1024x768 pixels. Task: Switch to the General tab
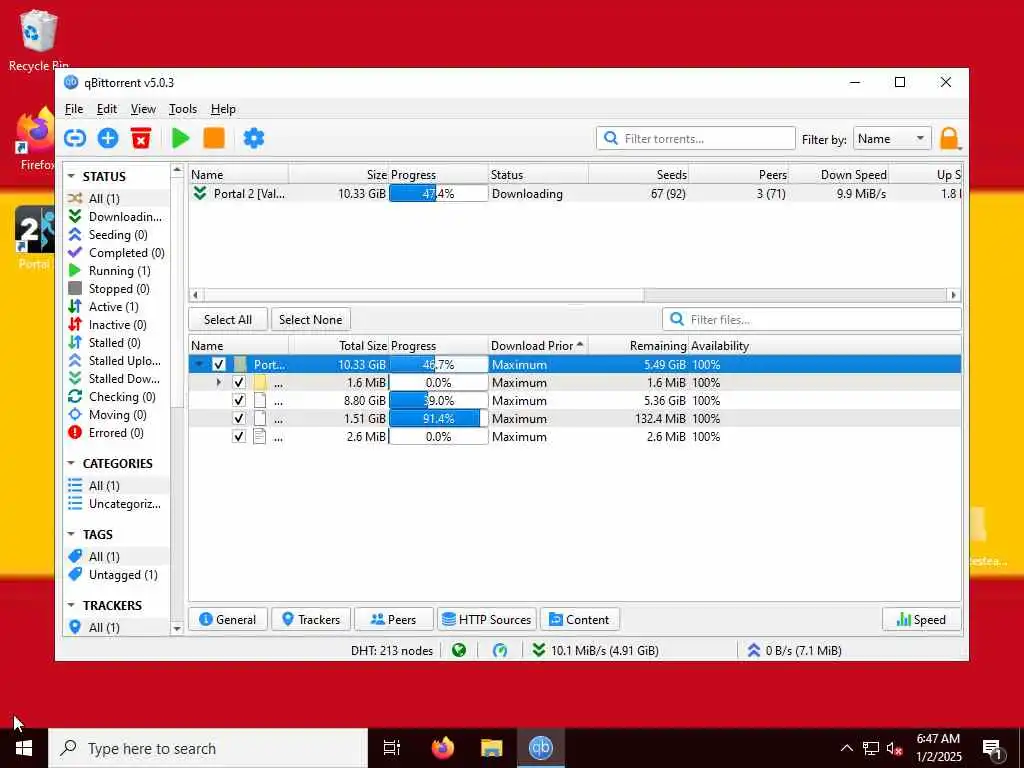[x=228, y=619]
